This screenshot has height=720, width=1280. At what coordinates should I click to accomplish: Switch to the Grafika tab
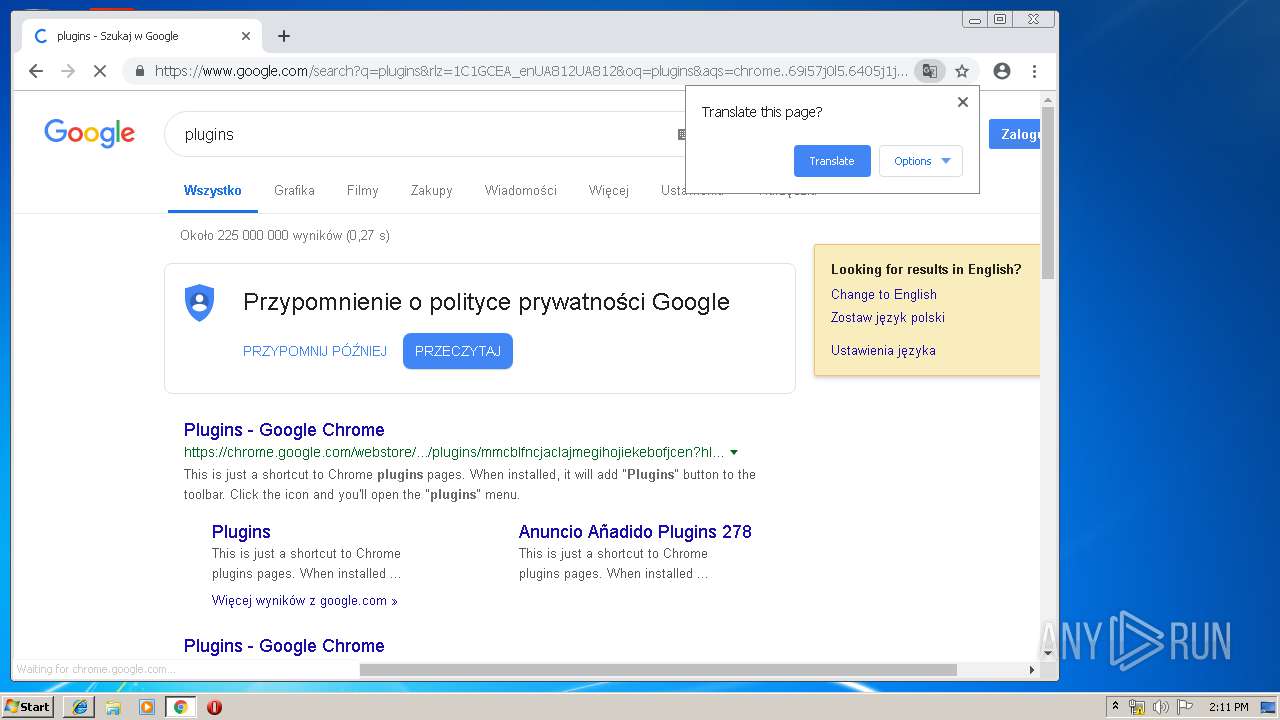(x=294, y=190)
